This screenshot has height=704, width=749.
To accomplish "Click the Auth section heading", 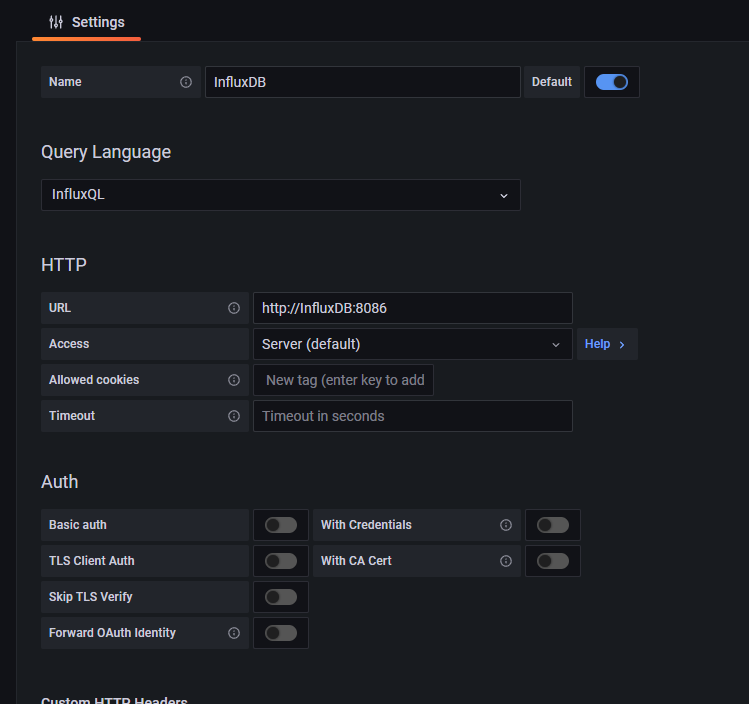I will click(x=60, y=482).
